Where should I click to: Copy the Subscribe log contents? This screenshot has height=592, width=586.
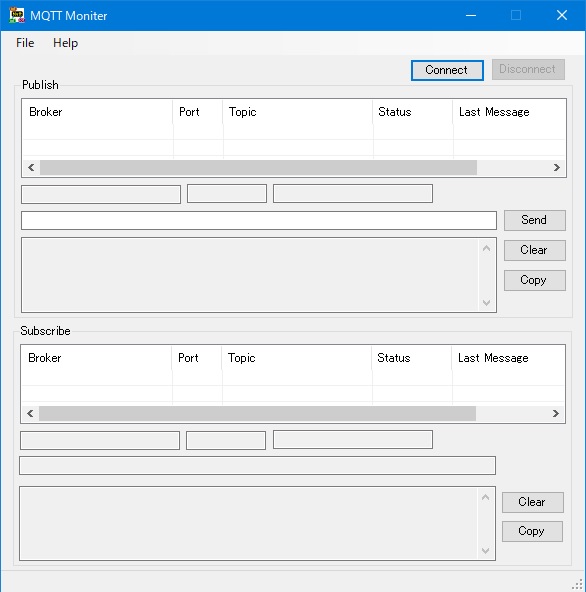pyautogui.click(x=532, y=531)
